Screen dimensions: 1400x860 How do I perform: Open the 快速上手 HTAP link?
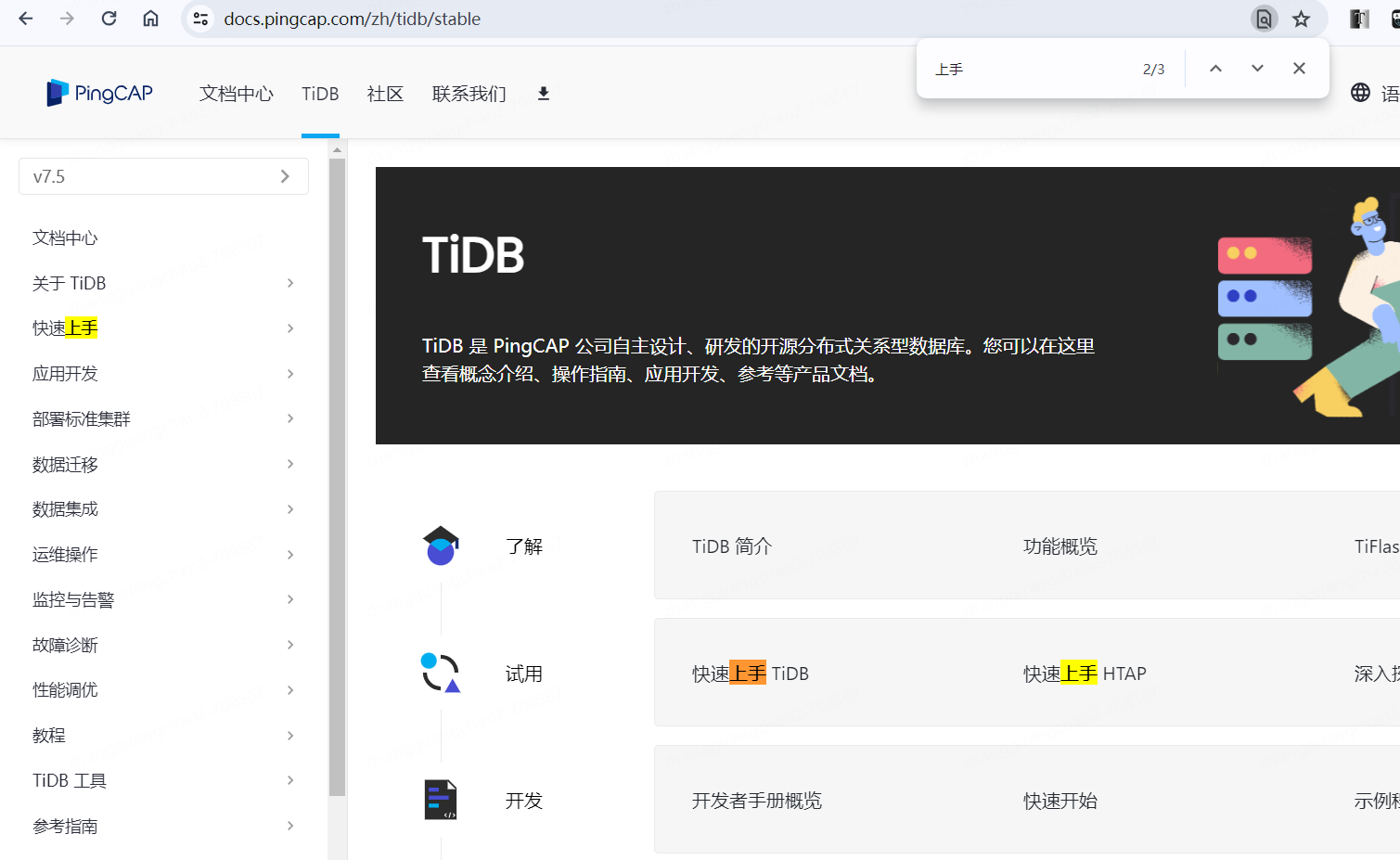coord(1085,674)
